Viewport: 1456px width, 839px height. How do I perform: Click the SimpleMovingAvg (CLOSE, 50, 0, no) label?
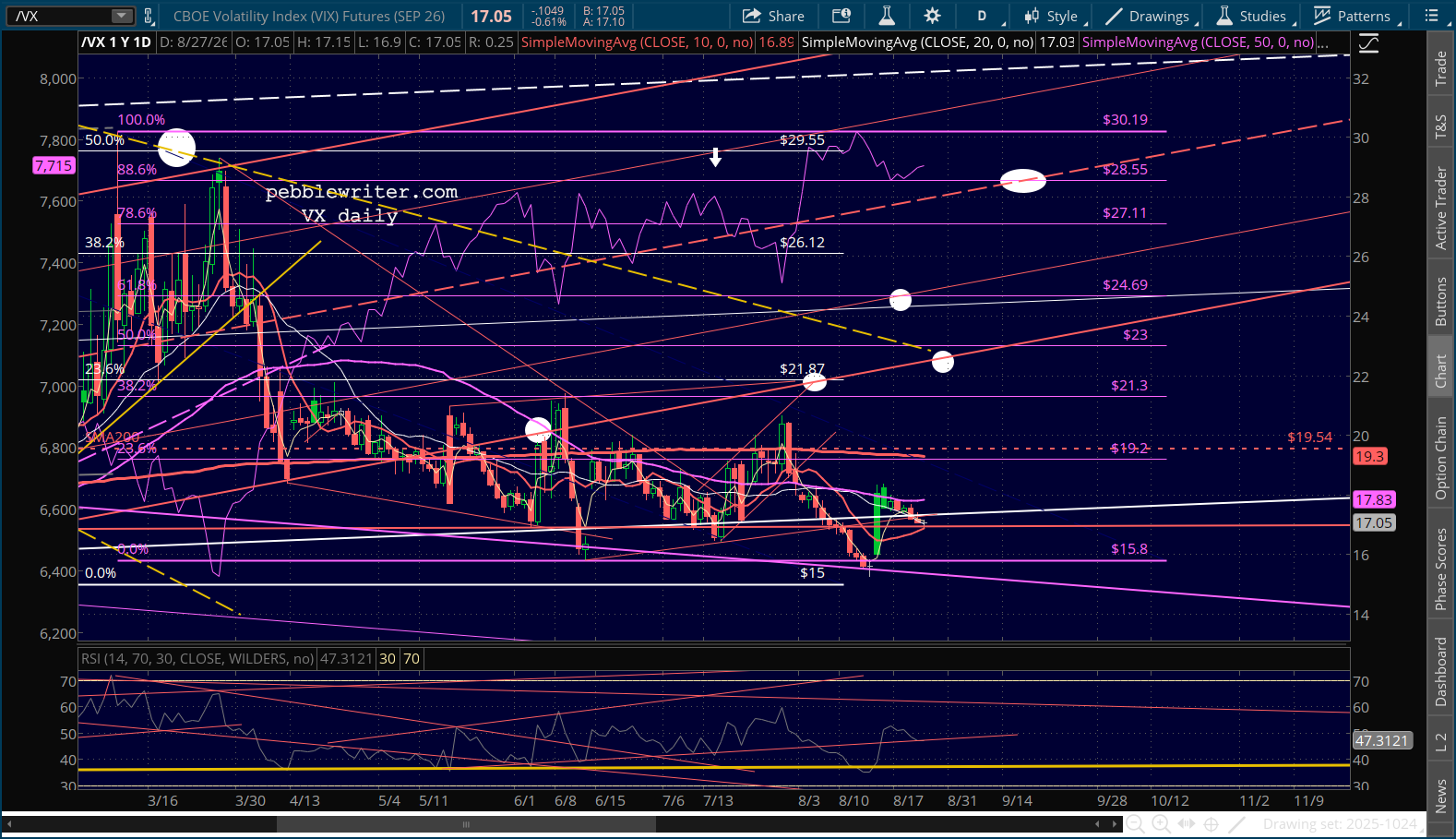click(1199, 42)
